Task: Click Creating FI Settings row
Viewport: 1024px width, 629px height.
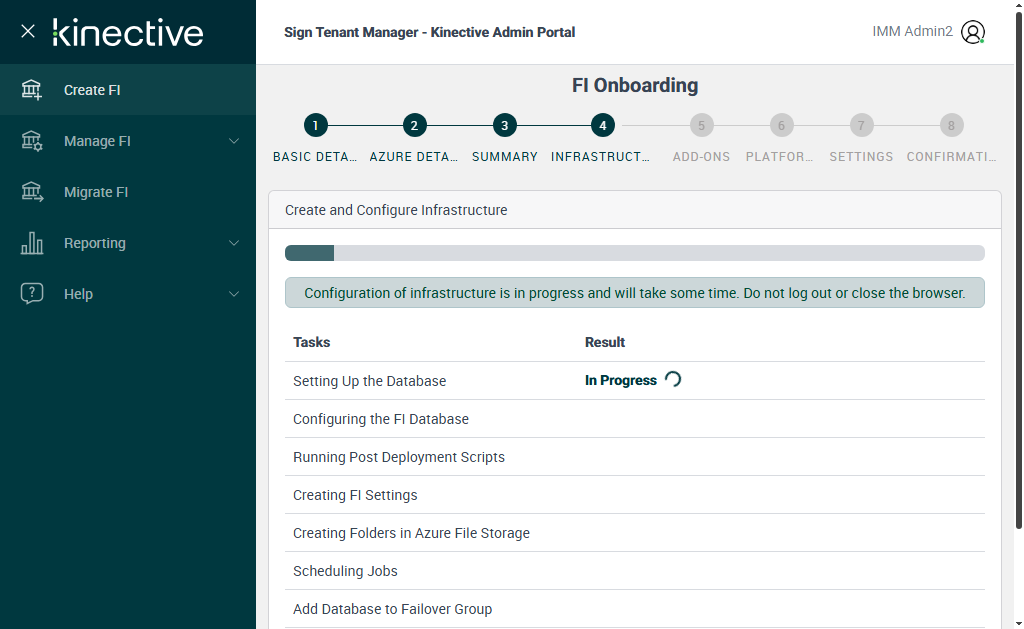Action: tap(635, 494)
